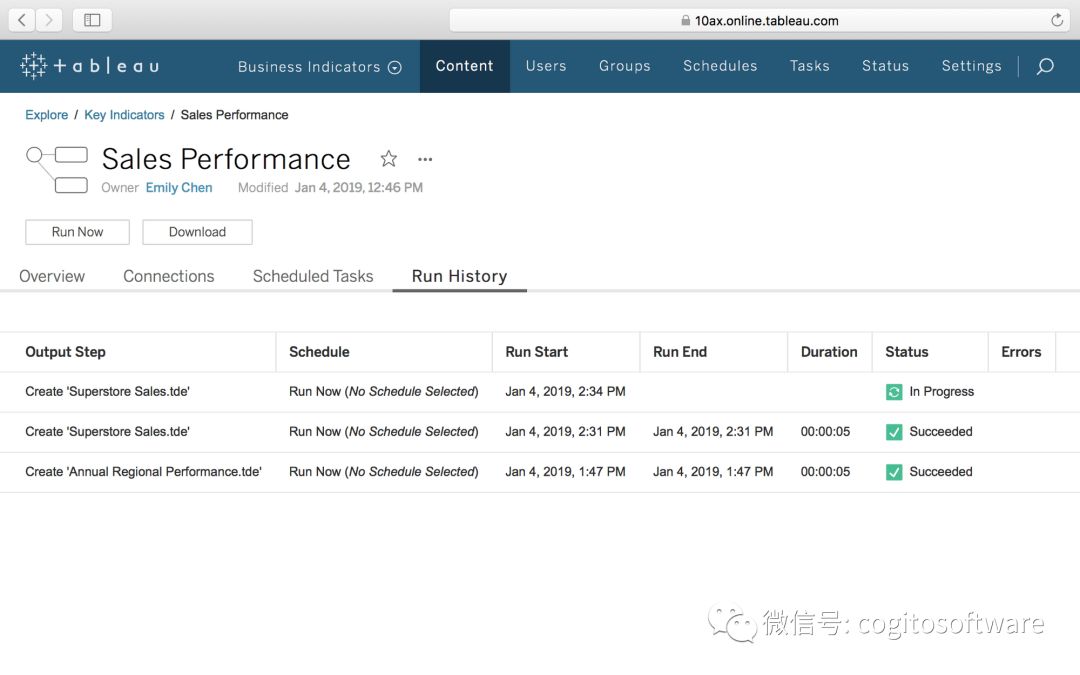Image resolution: width=1080 pixels, height=675 pixels.
Task: Click the Download button
Action: [197, 232]
